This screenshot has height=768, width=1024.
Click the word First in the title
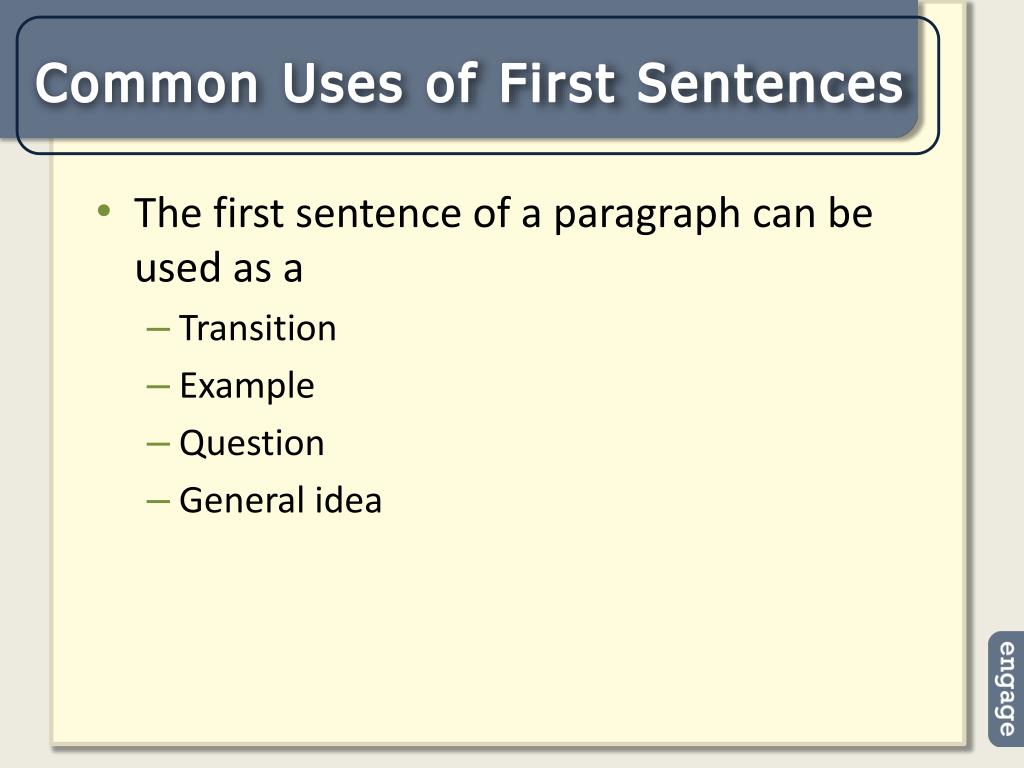557,84
